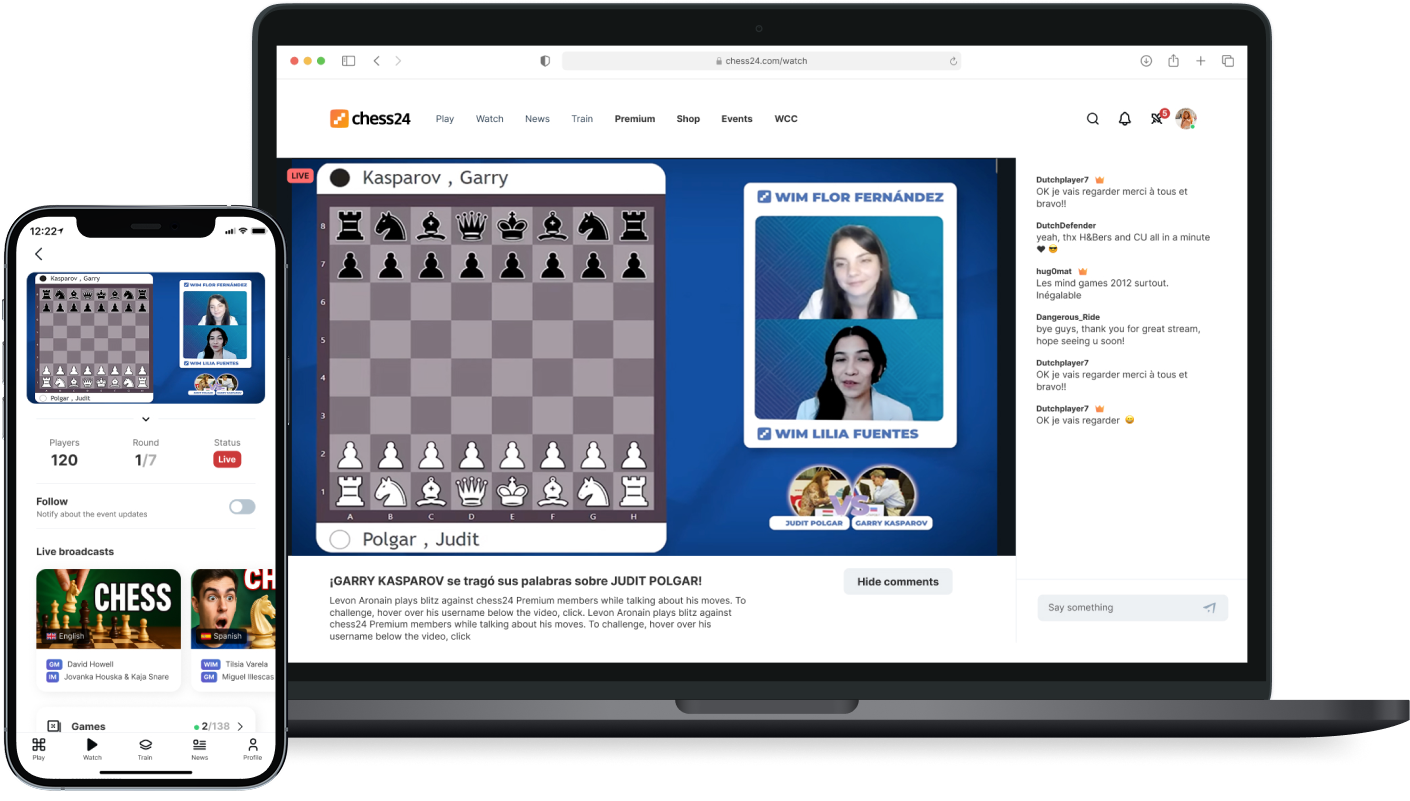Open the Train menu item

[582, 119]
